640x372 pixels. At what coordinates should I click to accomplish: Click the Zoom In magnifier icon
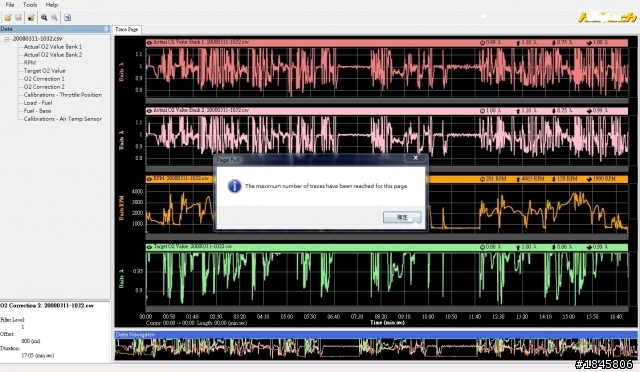coord(44,18)
